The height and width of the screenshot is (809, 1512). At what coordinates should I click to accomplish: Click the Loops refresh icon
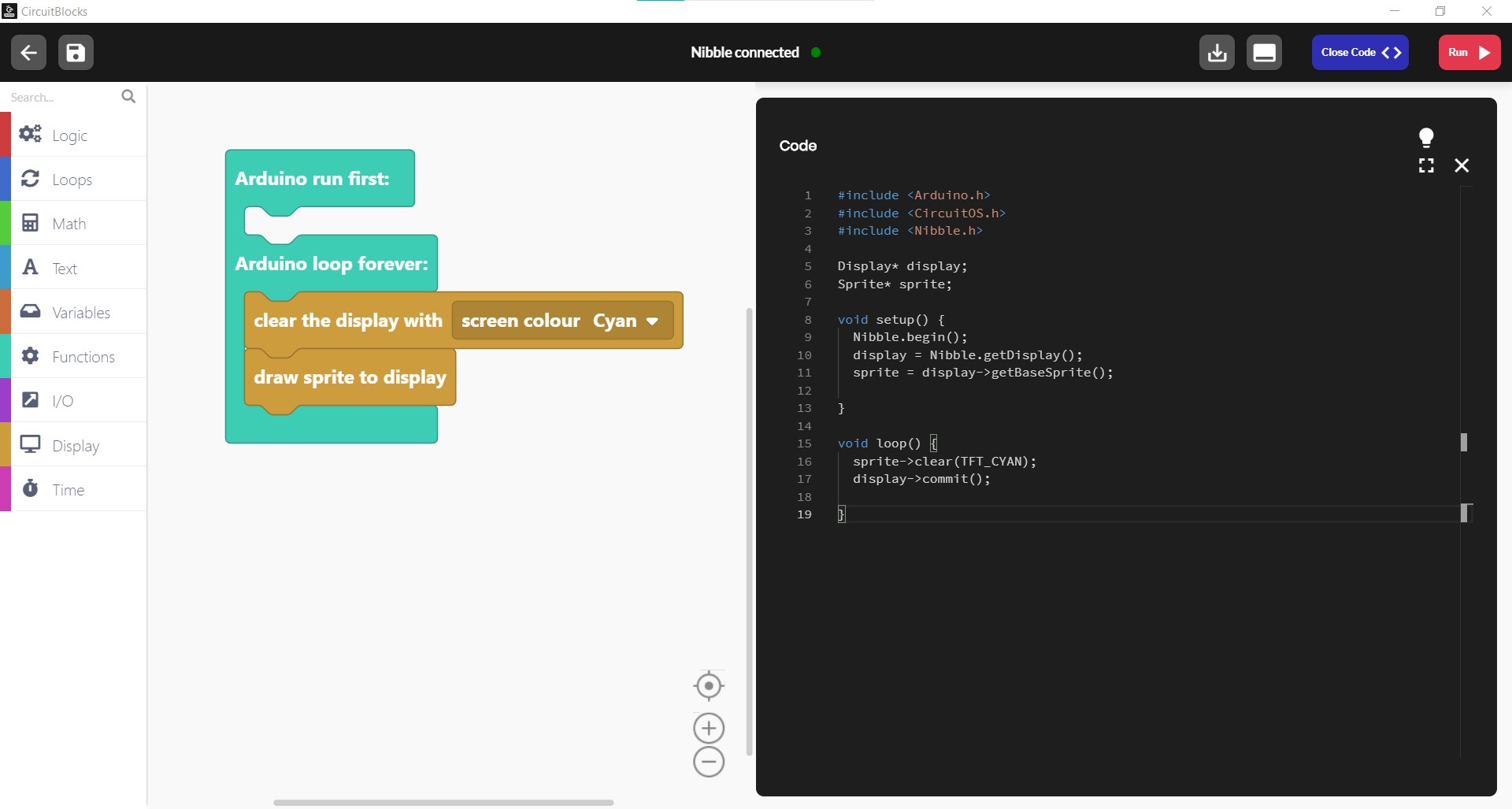pos(30,178)
